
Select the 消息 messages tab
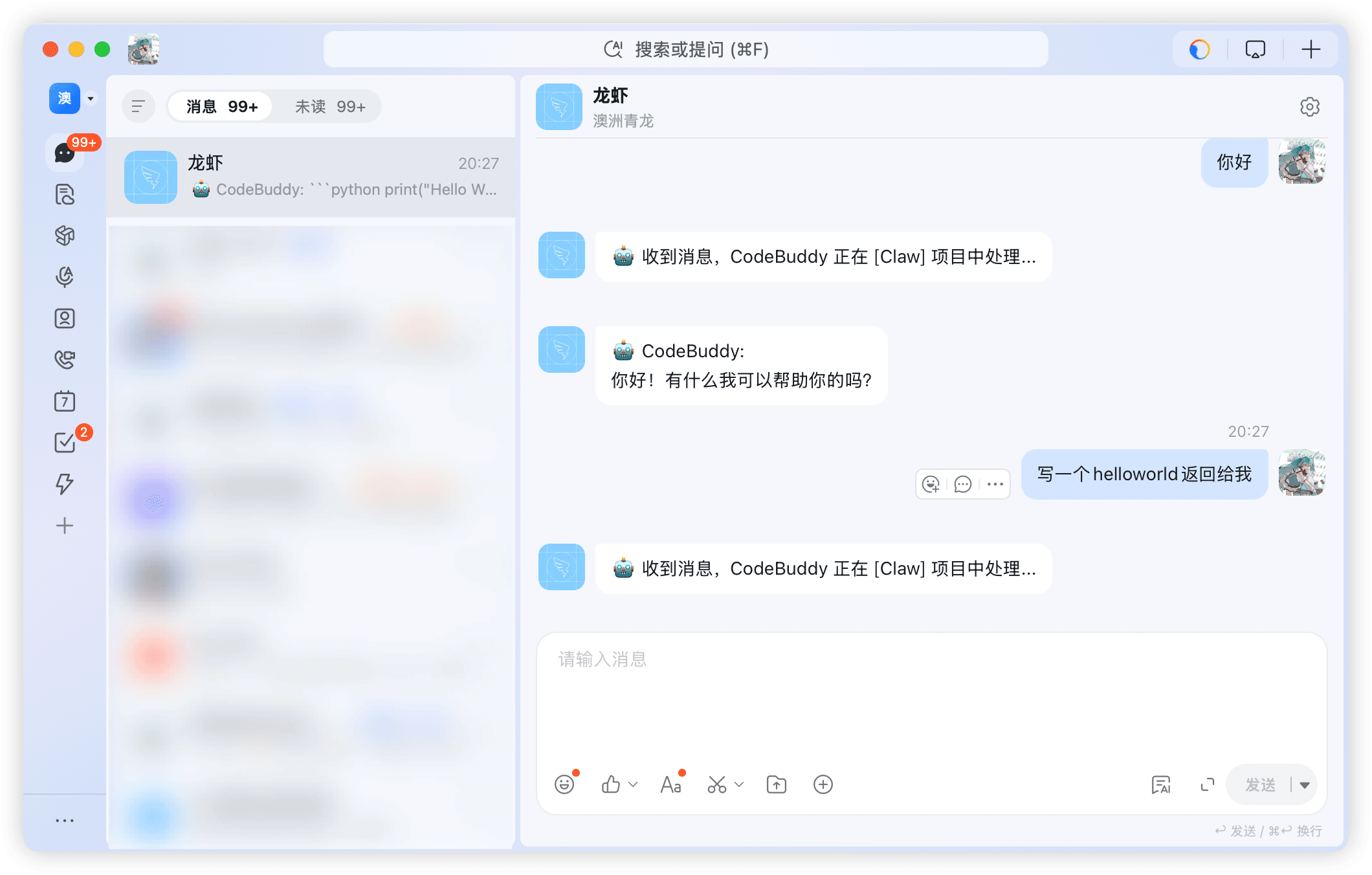coord(221,107)
